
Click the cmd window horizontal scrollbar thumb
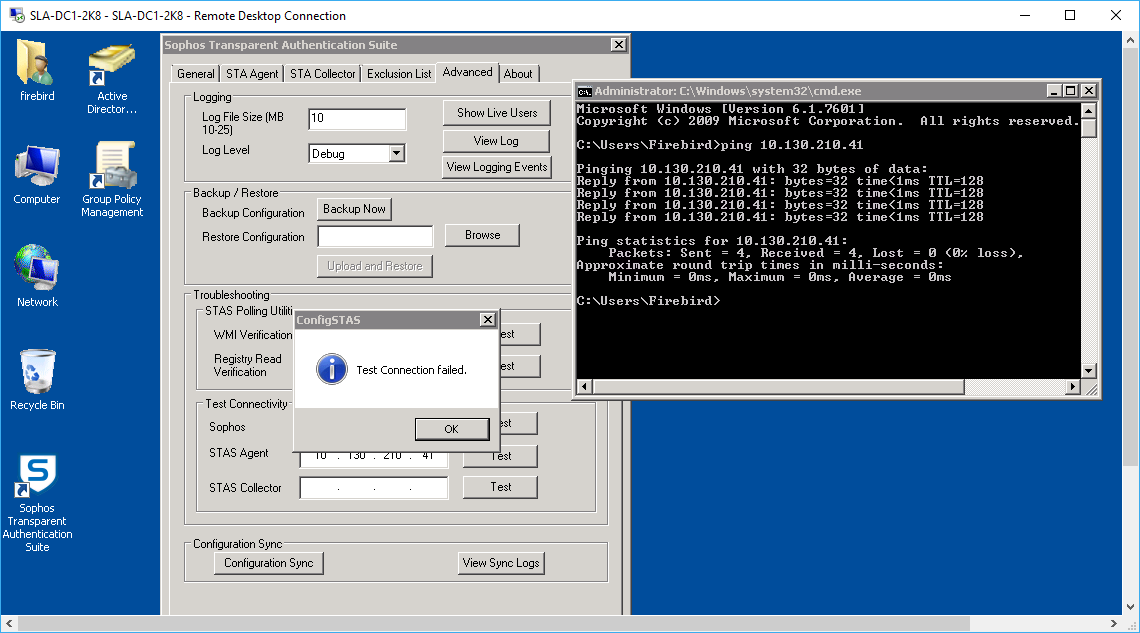point(778,387)
